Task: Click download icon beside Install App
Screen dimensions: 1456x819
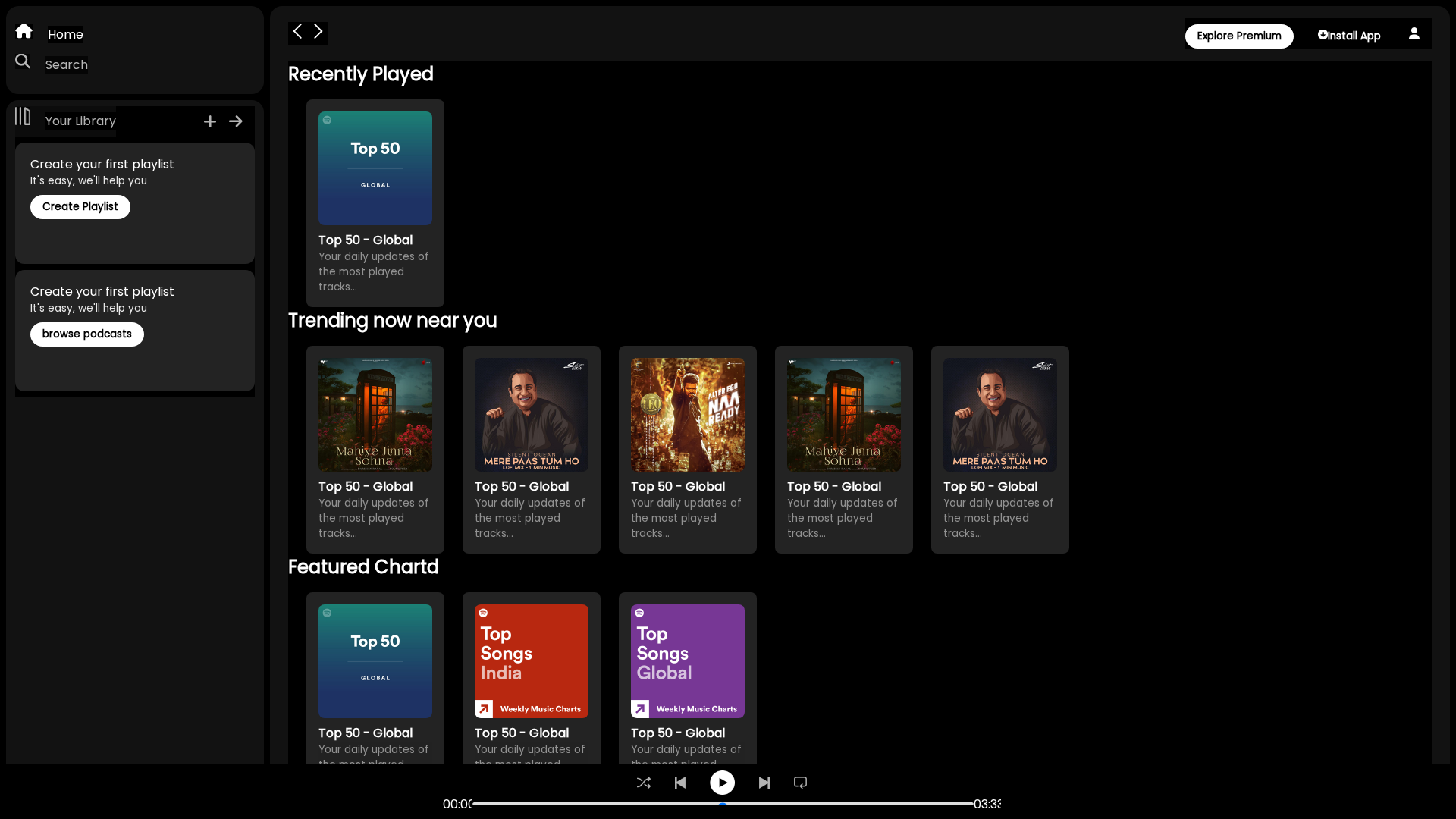Action: coord(1323,35)
